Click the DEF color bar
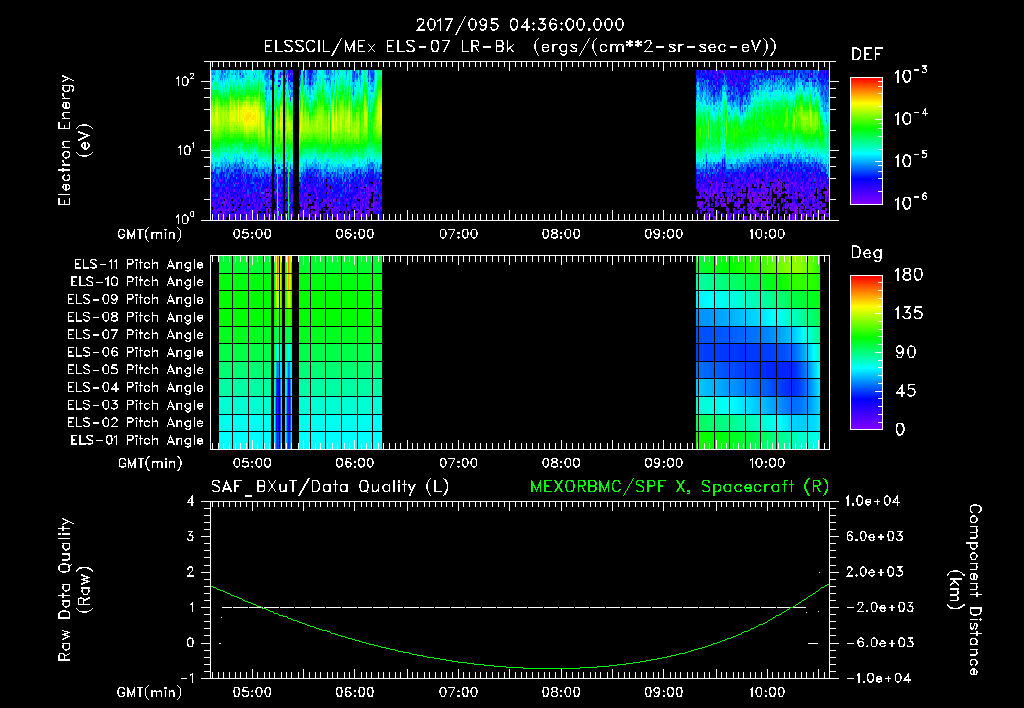The height and width of the screenshot is (708, 1024). coord(866,141)
